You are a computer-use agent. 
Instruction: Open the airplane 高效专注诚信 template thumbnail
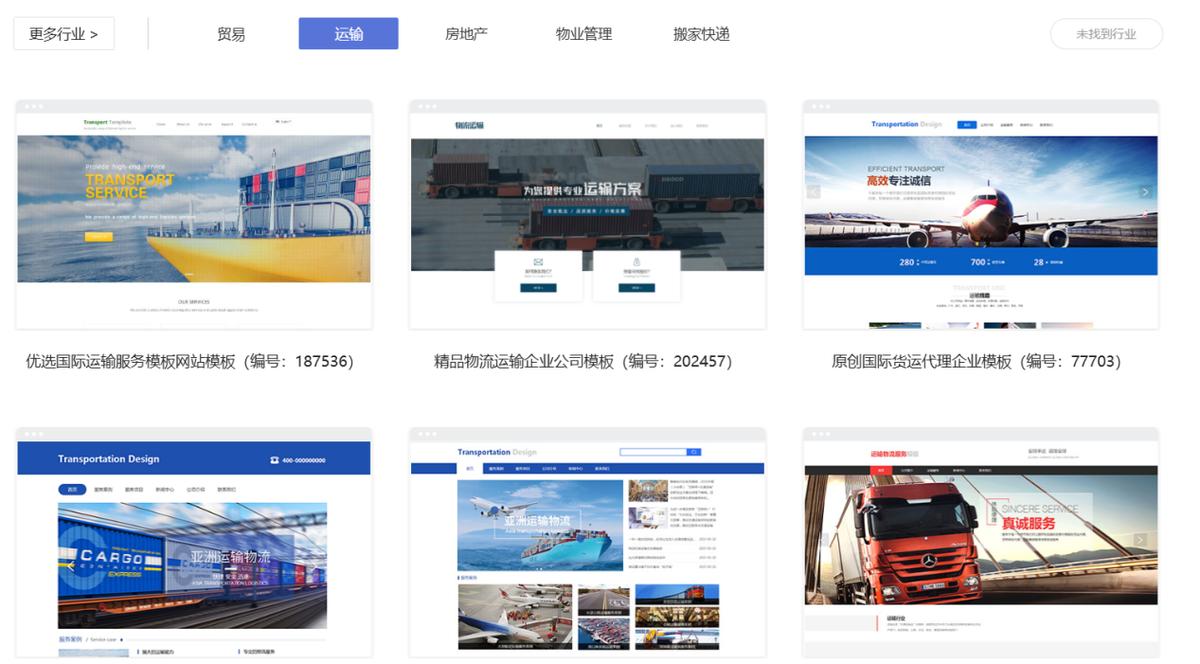click(x=980, y=215)
